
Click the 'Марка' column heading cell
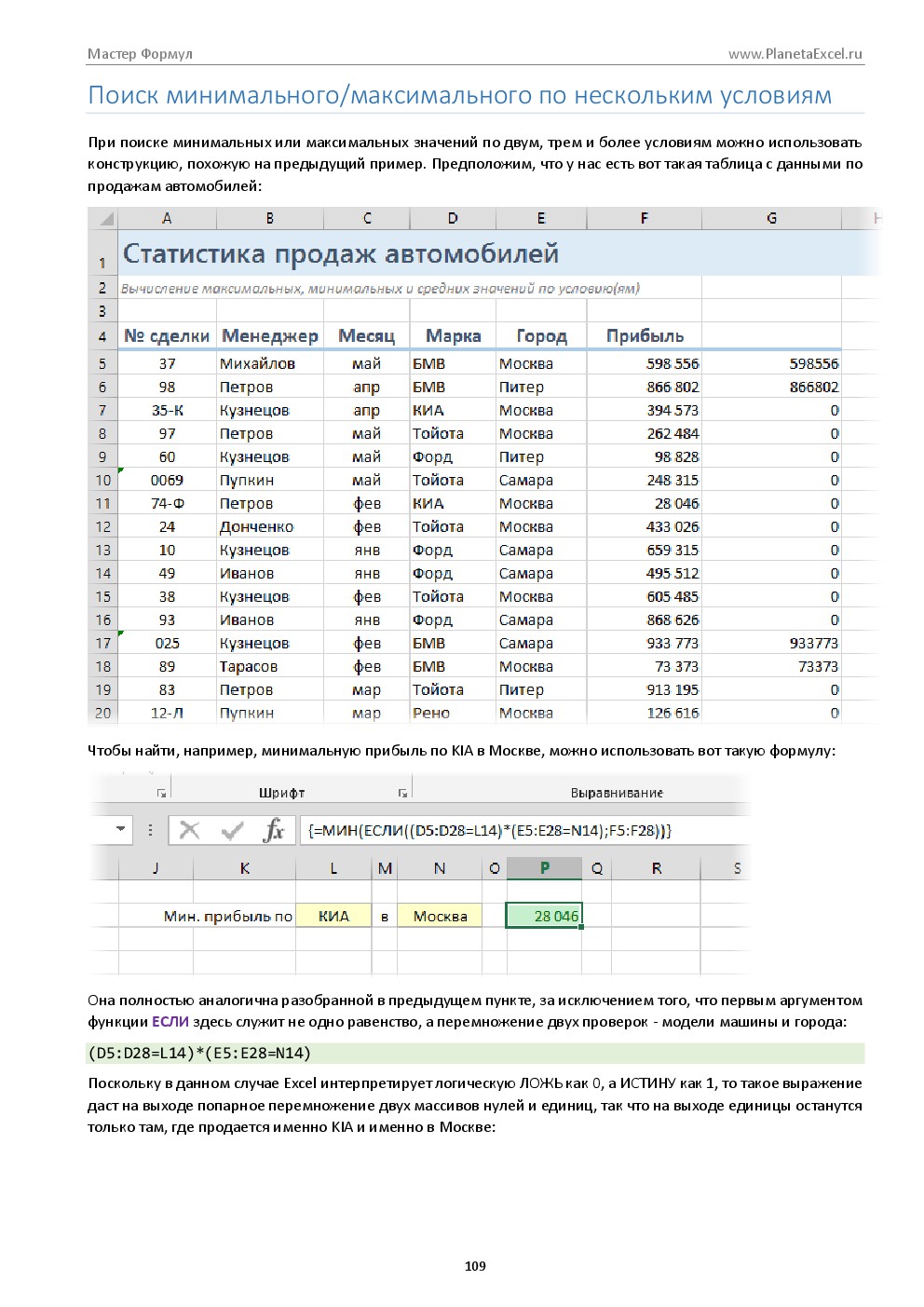click(453, 335)
